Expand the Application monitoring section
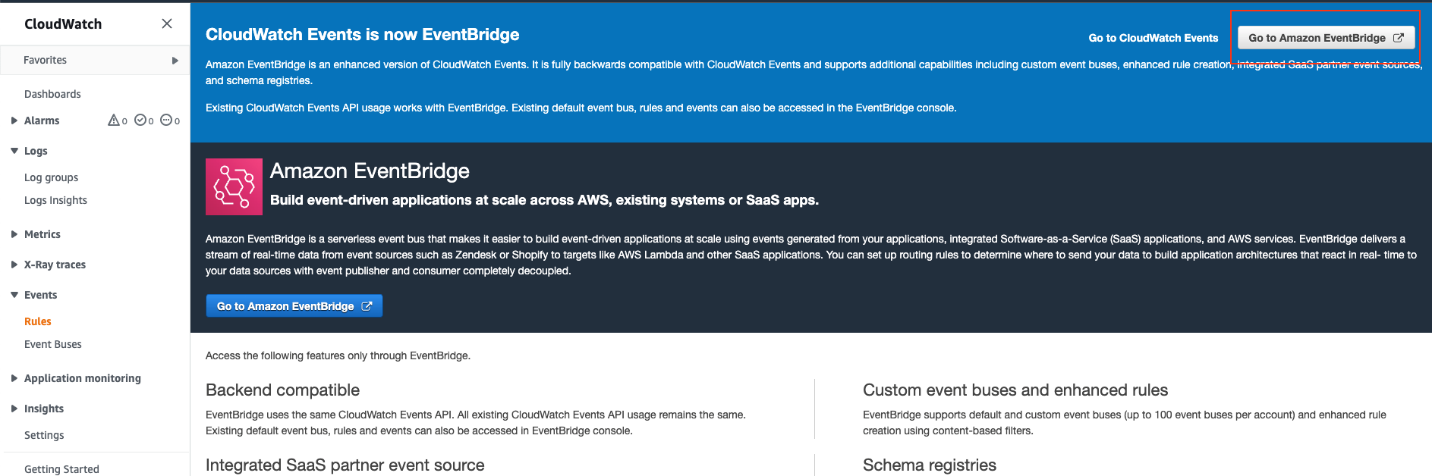Viewport: 1432px width, 476px height. [x=14, y=378]
